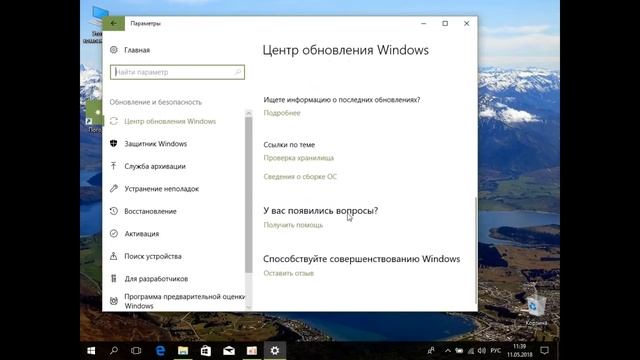
Task: Open Защитник Windows section
Action: [156, 144]
